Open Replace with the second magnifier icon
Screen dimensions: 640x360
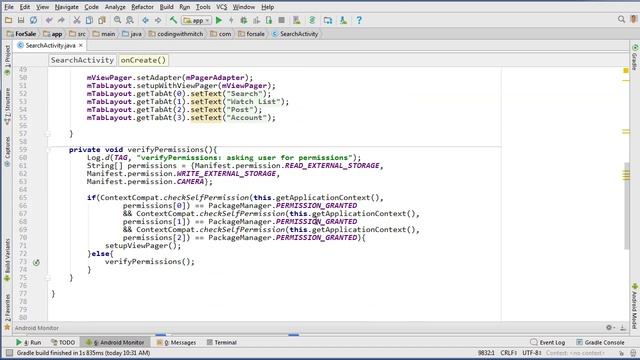pyautogui.click(x=130, y=20)
